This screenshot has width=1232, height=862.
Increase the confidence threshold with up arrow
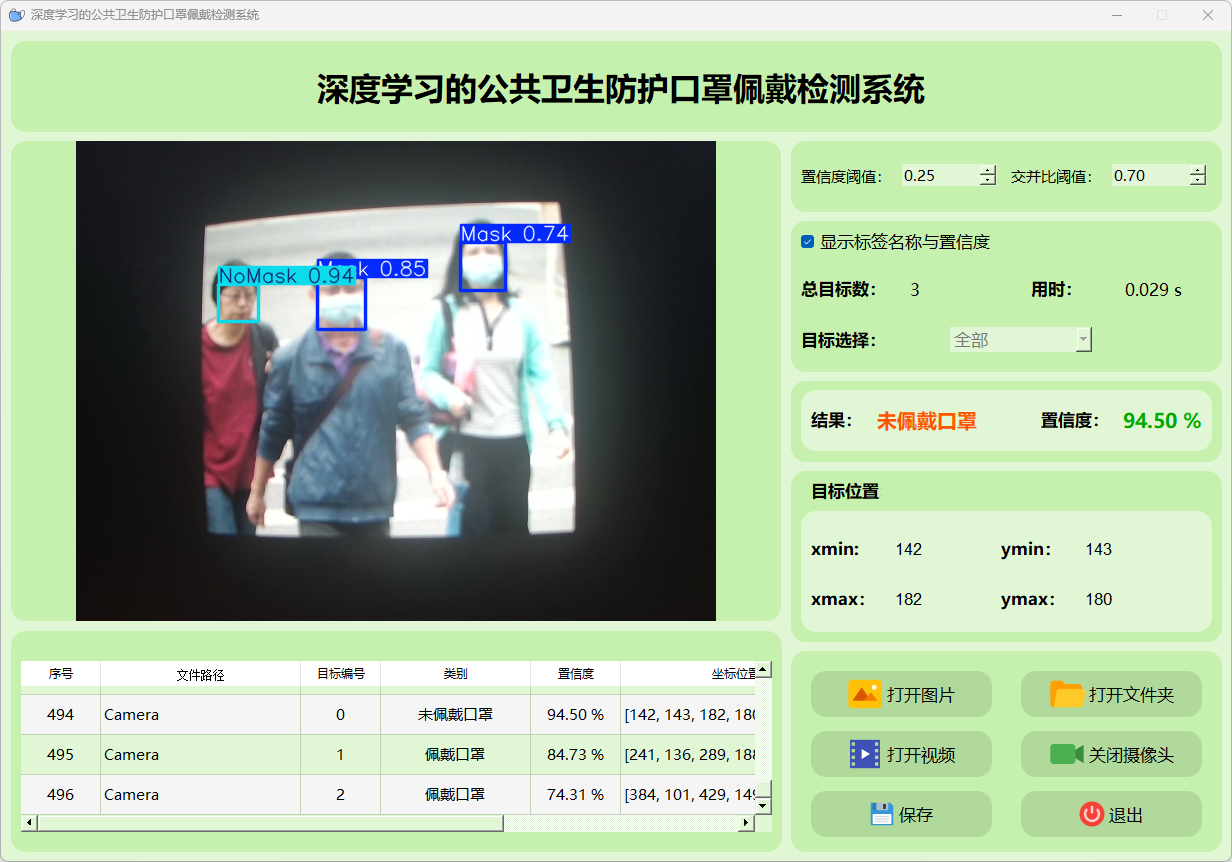[988, 171]
